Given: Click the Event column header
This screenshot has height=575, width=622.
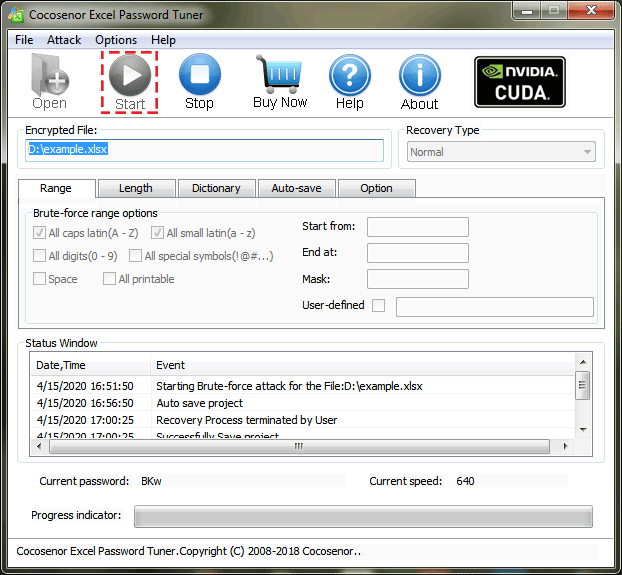Looking at the screenshot, I should [362, 365].
